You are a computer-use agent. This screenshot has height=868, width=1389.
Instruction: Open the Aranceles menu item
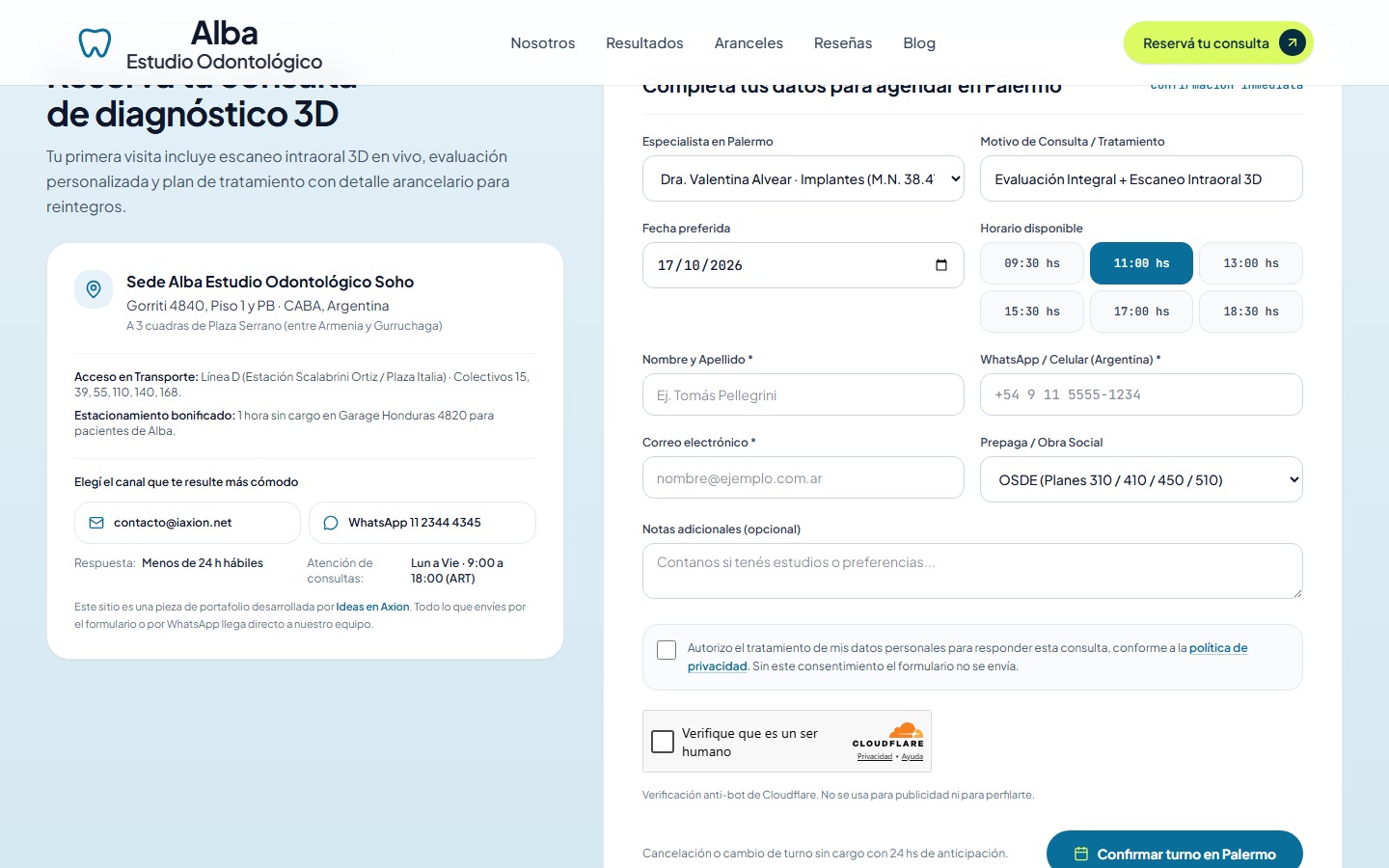[749, 43]
